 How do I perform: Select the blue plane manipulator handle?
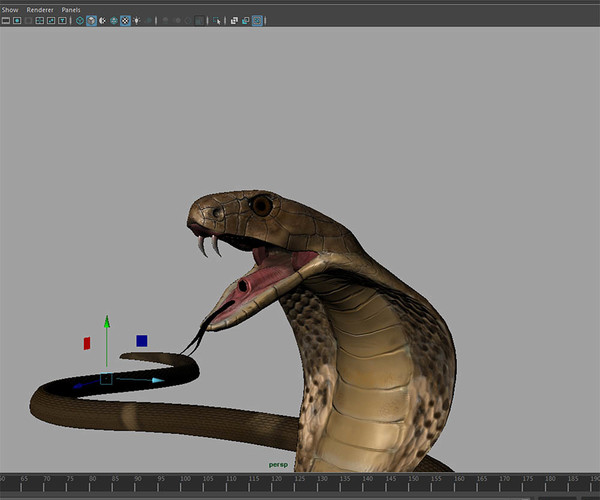(x=142, y=341)
